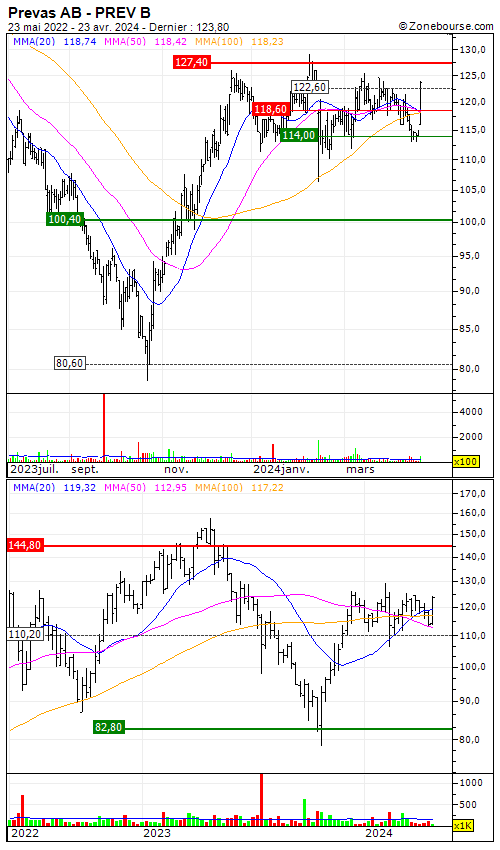This screenshot has height=850, width=500.
Task: Click the 2022 axis label in lower chart
Action: (25, 833)
